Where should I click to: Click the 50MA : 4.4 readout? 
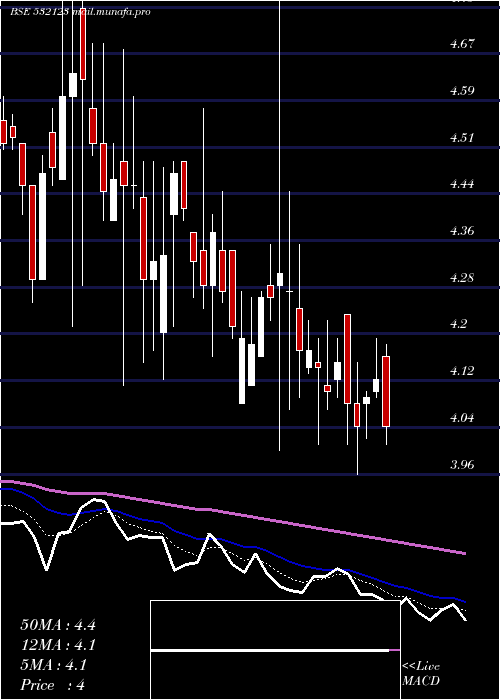click(x=58, y=625)
